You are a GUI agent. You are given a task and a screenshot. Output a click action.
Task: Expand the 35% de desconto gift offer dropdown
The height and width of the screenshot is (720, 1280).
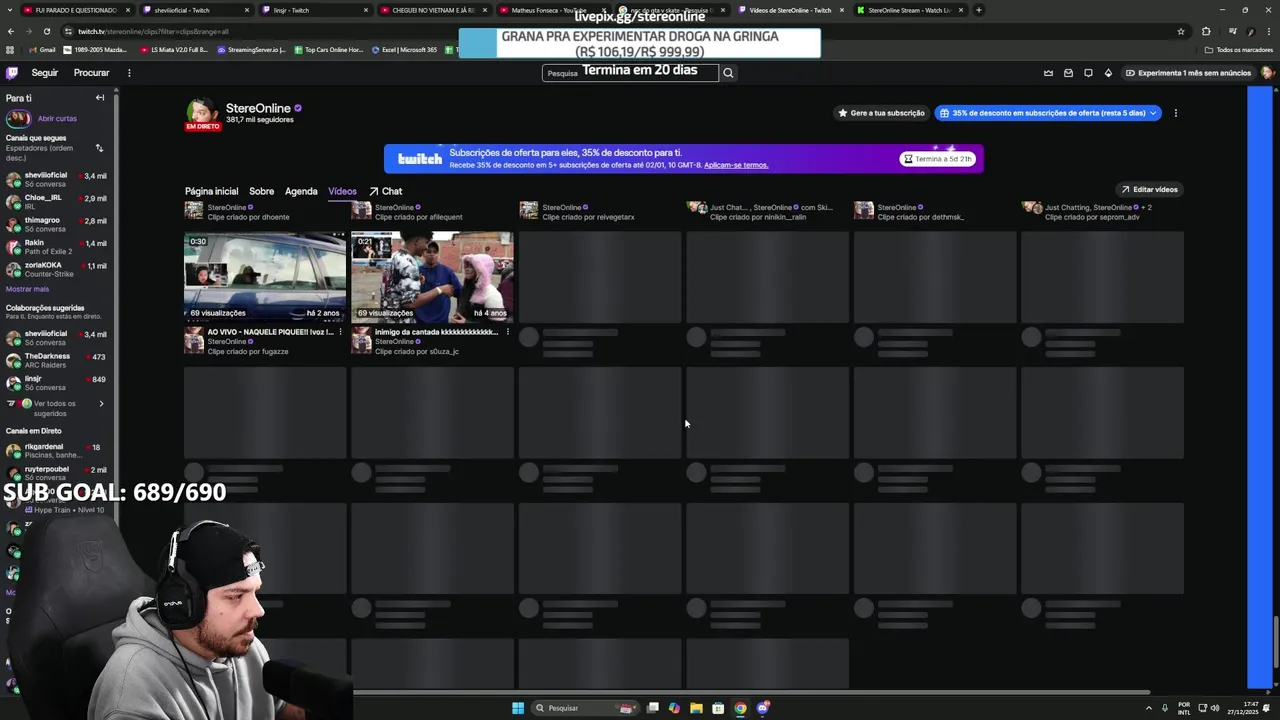(1152, 113)
